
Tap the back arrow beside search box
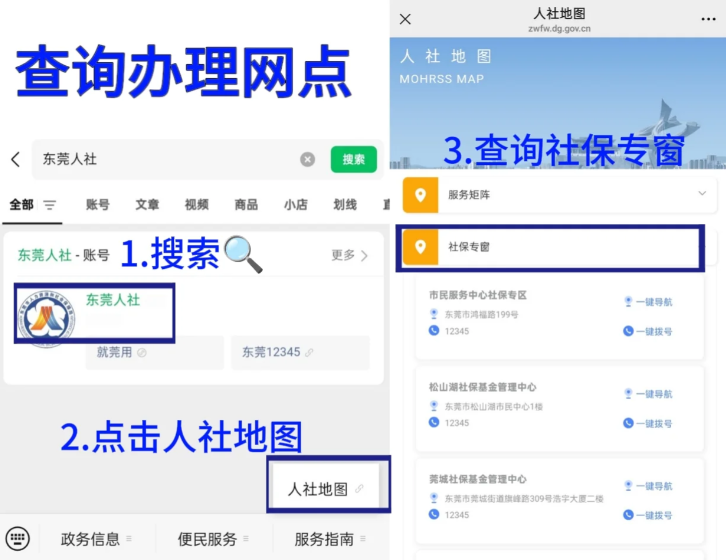15,159
